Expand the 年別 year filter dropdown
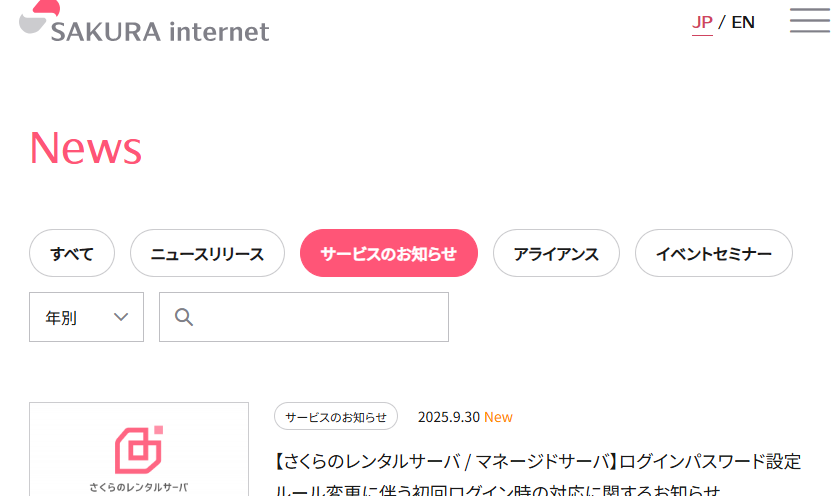The image size is (833, 496). pos(86,317)
